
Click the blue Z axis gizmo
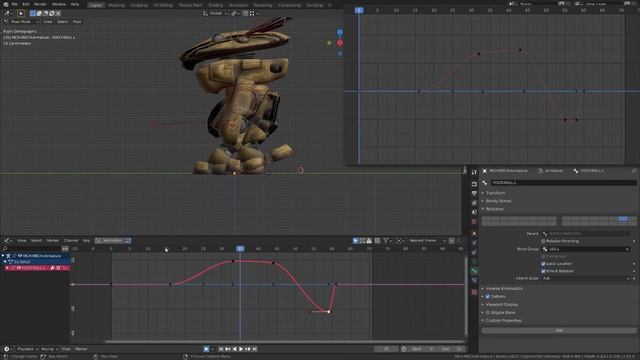pyautogui.click(x=340, y=32)
